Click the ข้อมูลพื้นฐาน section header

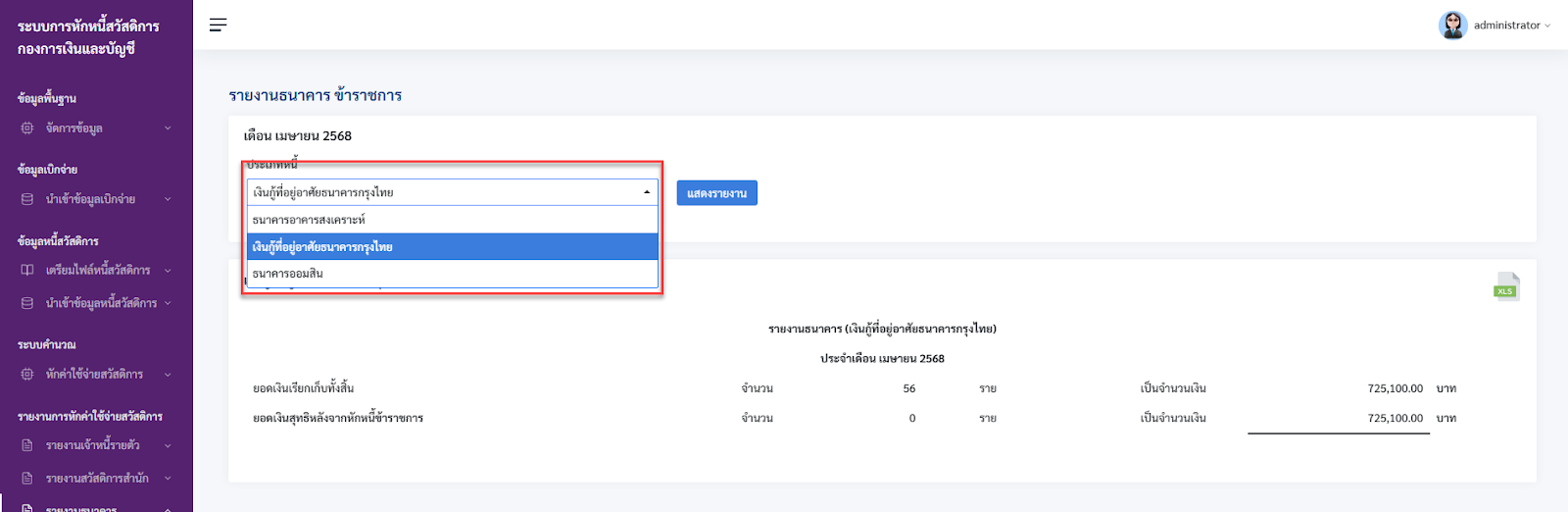[46, 98]
